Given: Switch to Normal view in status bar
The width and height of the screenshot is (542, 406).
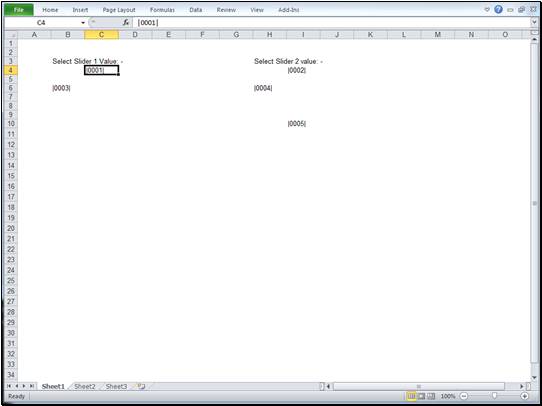Looking at the screenshot, I should 411,396.
